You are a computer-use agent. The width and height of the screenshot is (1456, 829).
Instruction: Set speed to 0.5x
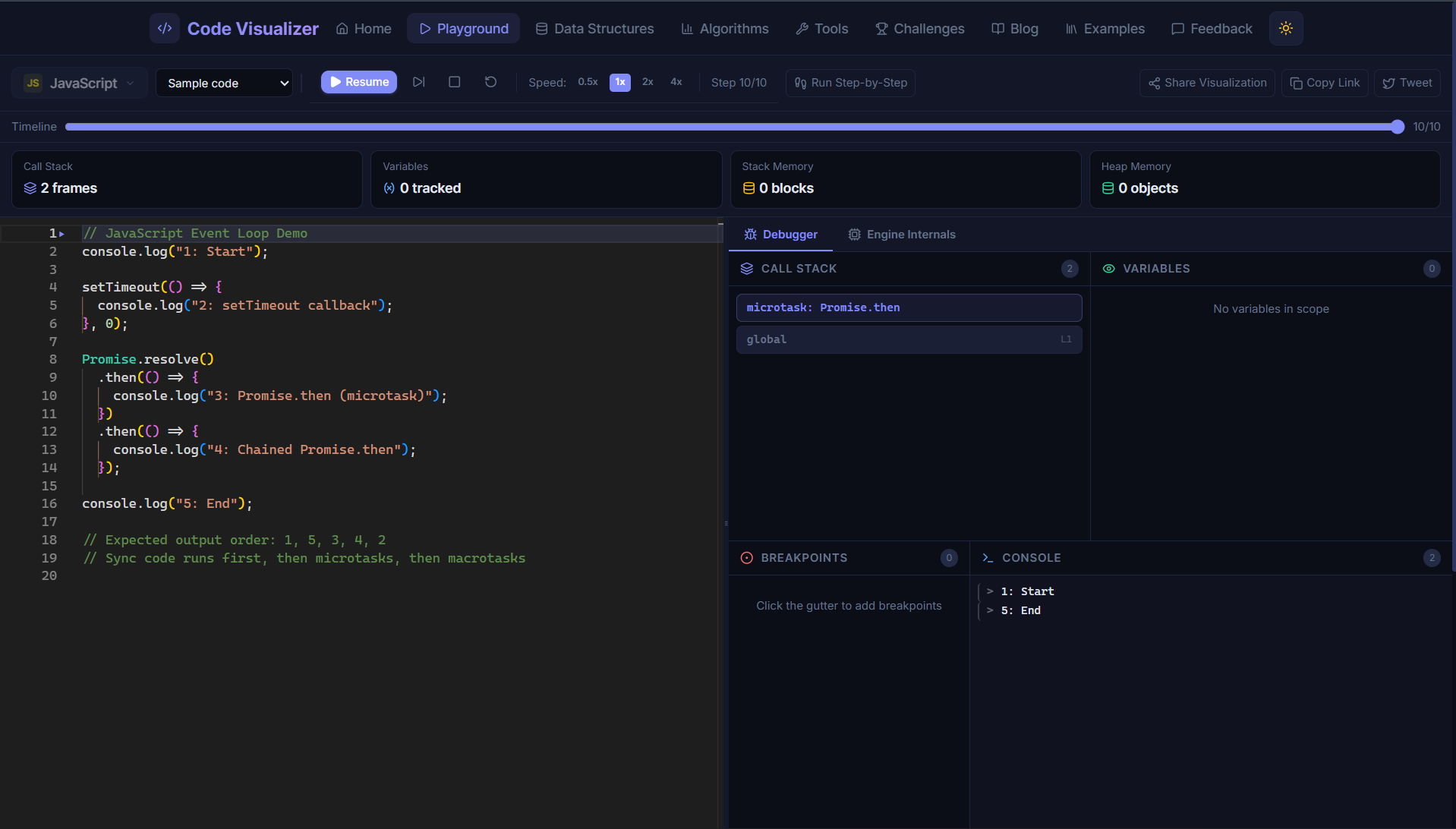(588, 82)
